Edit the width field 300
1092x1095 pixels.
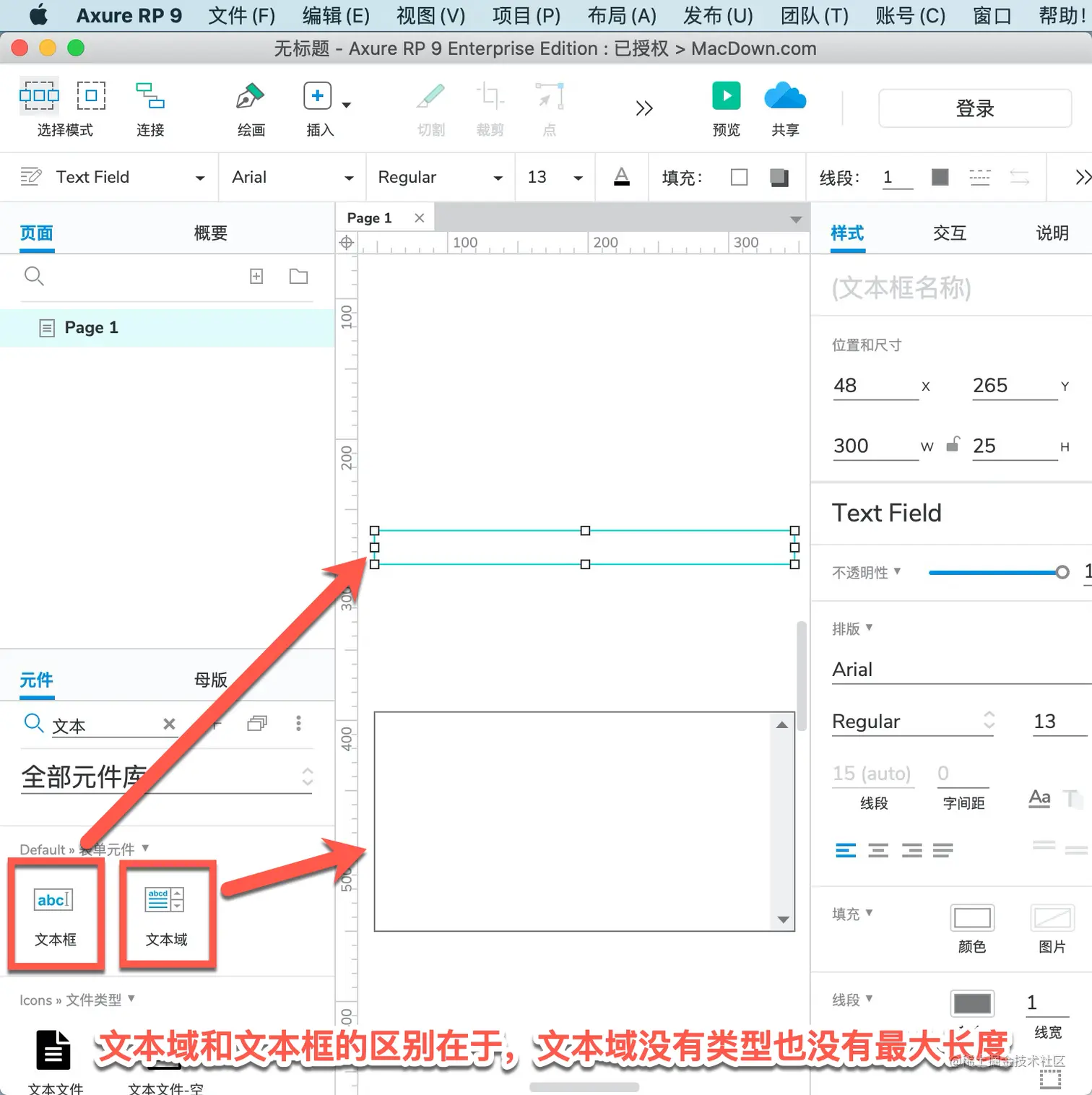[875, 446]
